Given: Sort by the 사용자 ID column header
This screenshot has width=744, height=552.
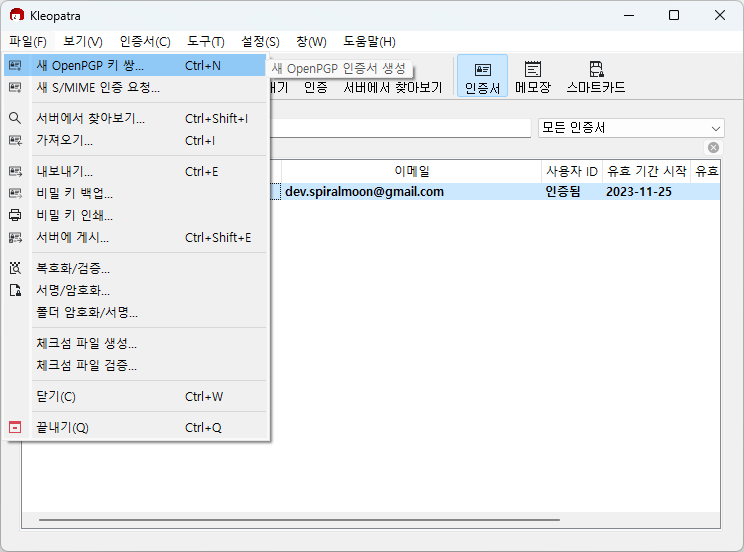Looking at the screenshot, I should pos(572,171).
